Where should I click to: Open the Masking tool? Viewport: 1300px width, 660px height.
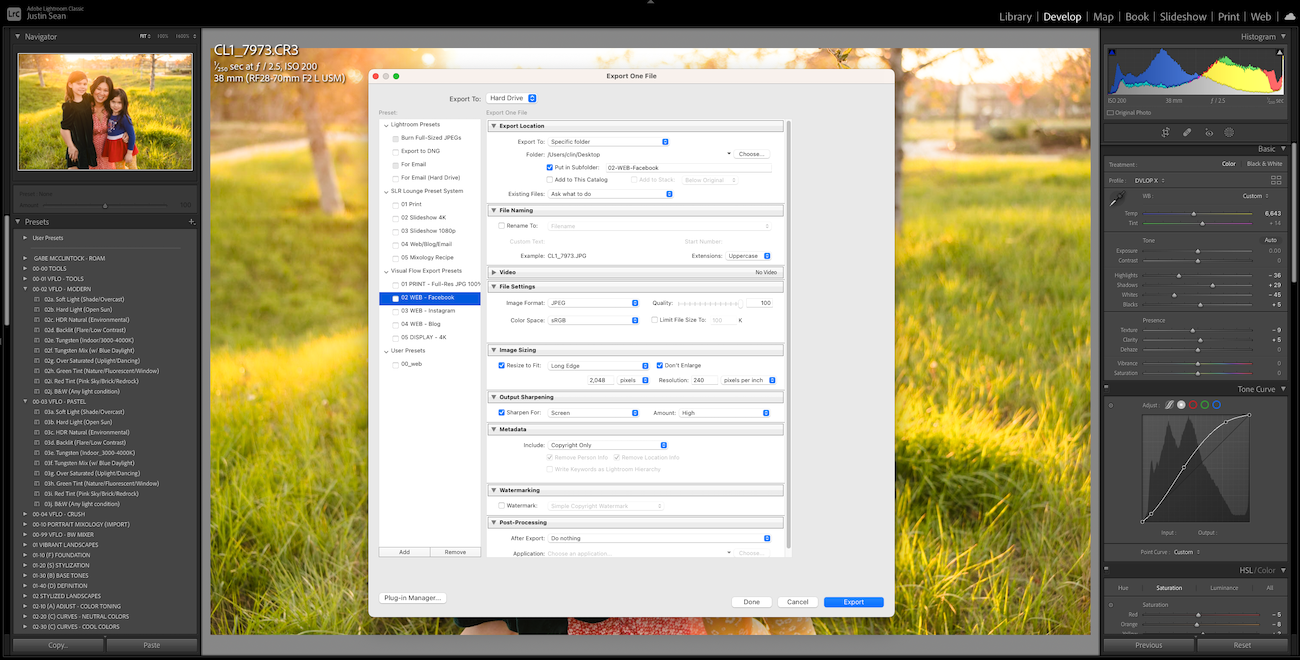tap(1228, 132)
